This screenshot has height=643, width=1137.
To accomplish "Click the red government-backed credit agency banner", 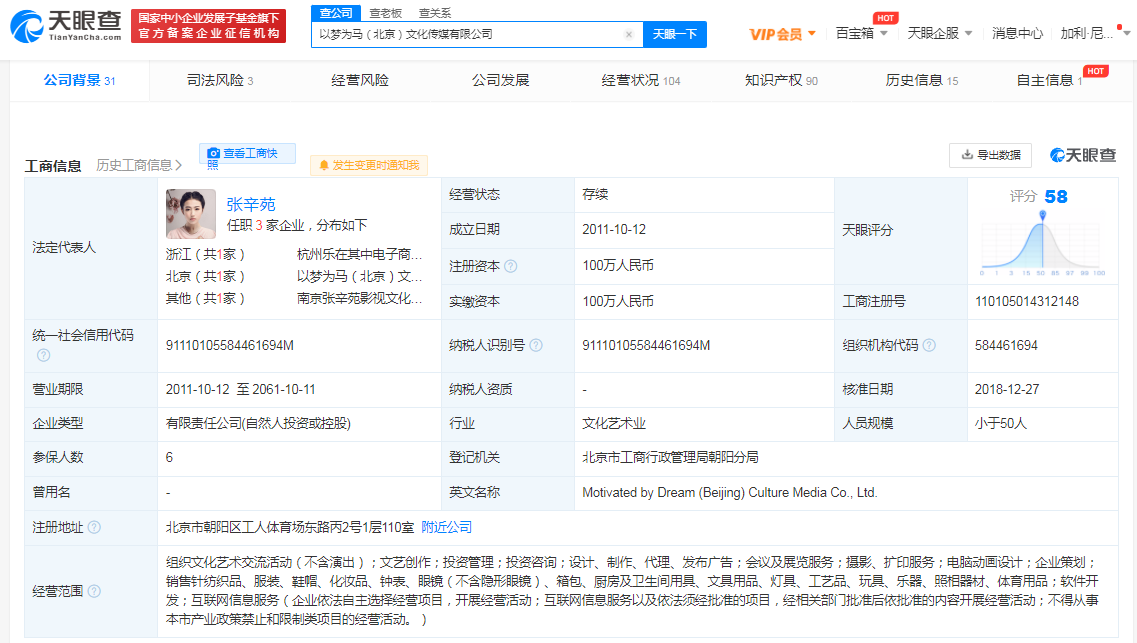I will coord(209,26).
